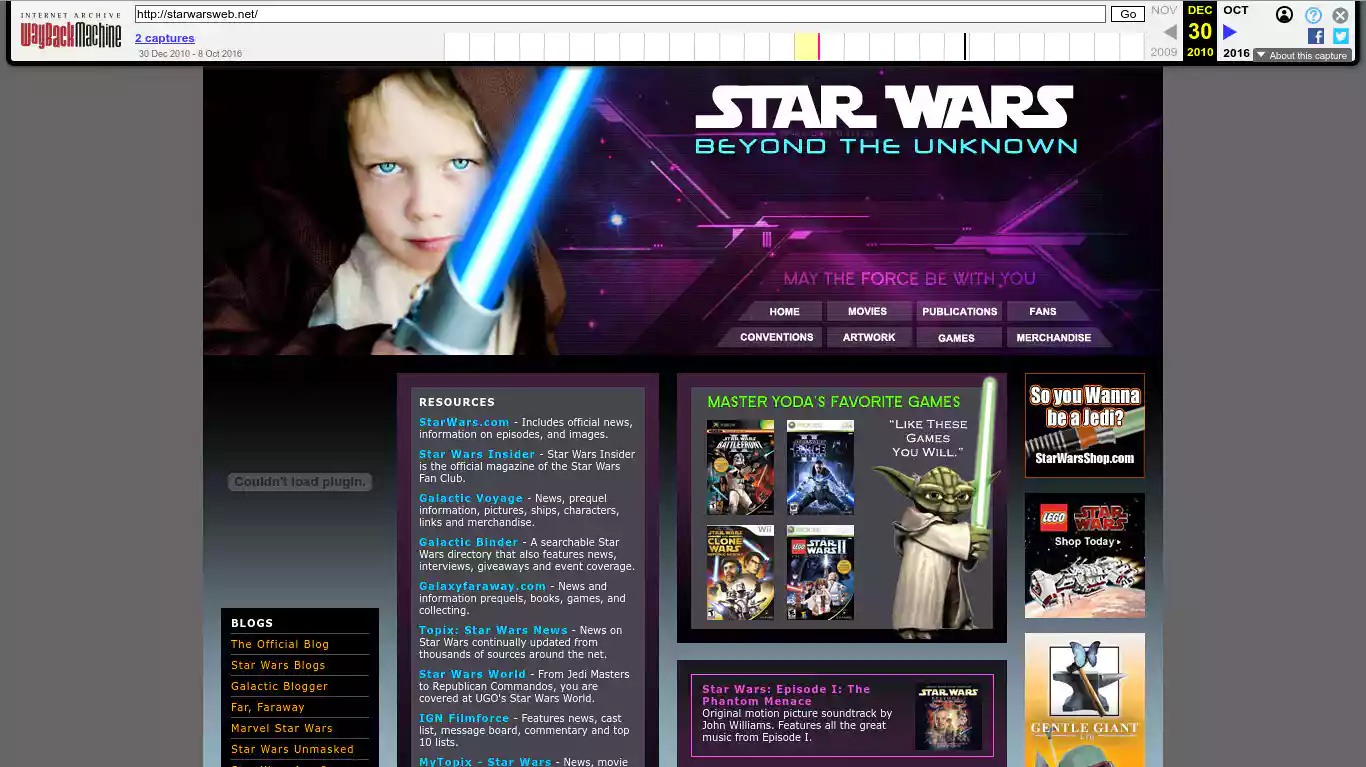Expand the About this capture dropdown
The height and width of the screenshot is (767, 1366).
click(x=1302, y=56)
